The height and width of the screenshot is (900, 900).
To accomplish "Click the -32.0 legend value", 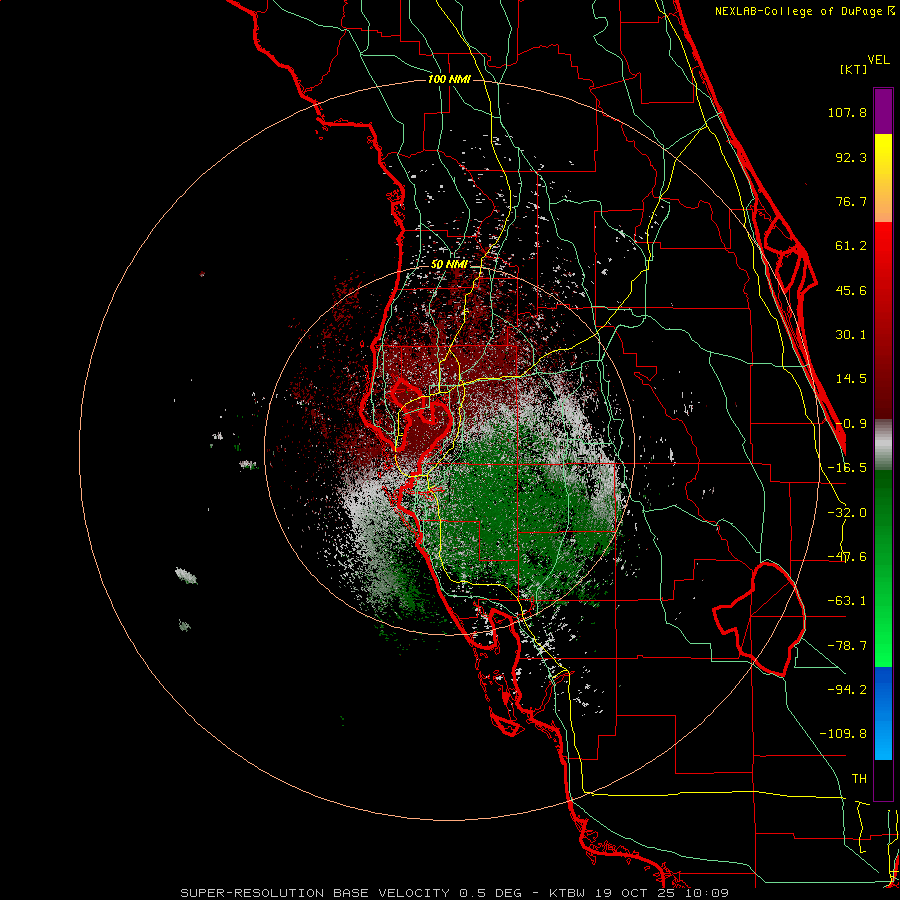I will [847, 513].
